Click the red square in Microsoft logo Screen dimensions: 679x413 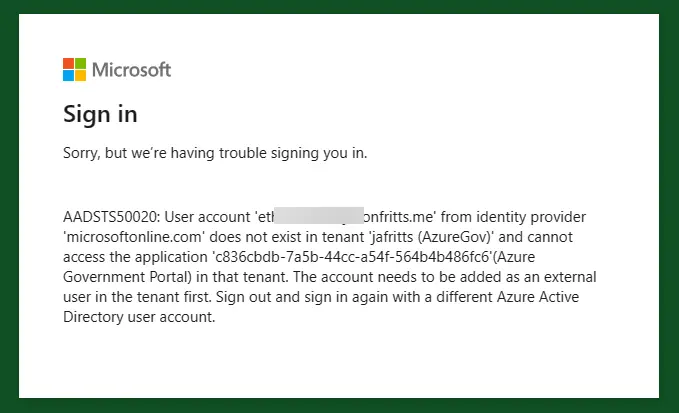[x=68, y=63]
